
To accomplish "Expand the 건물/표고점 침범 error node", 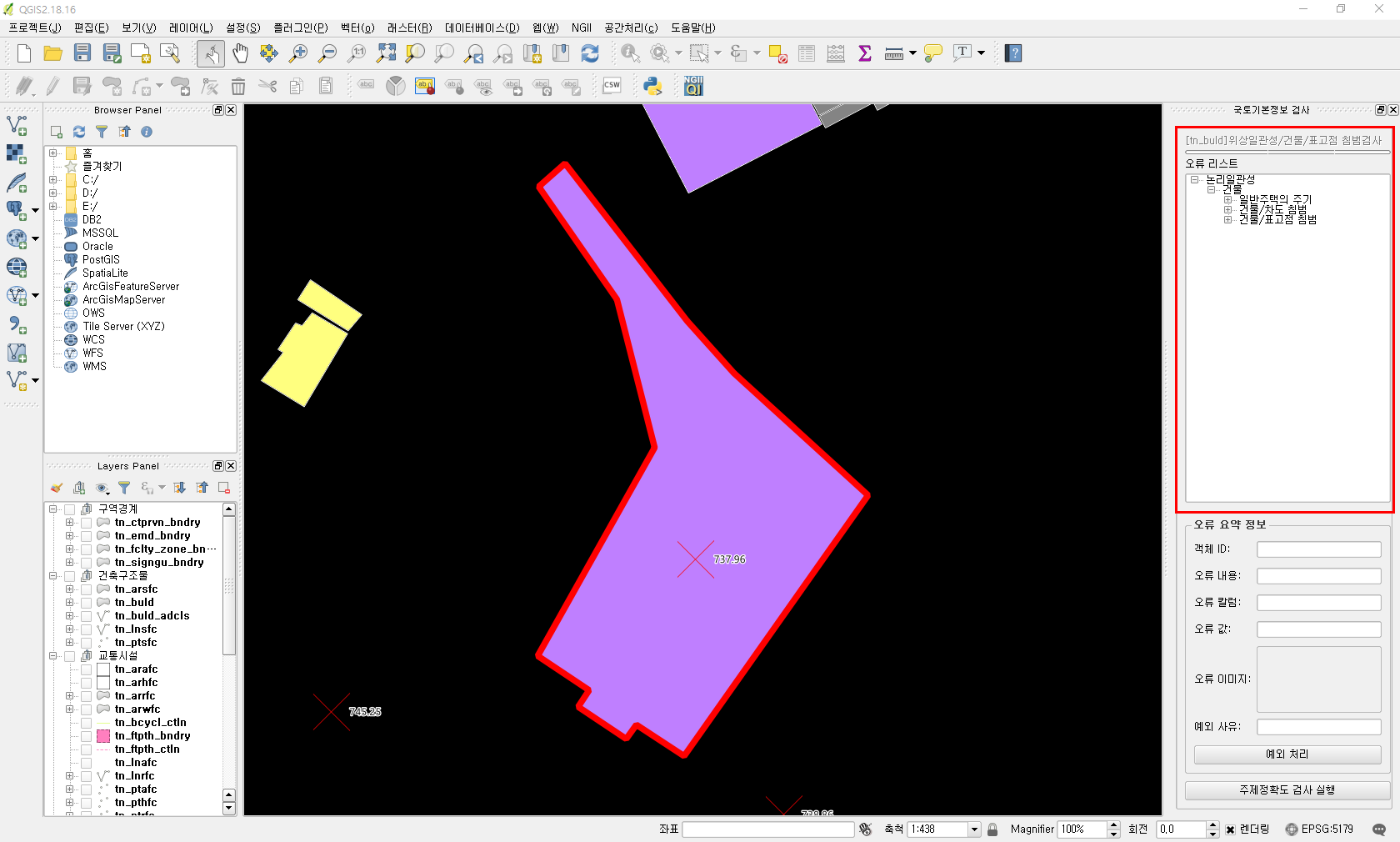I will 1227,220.
